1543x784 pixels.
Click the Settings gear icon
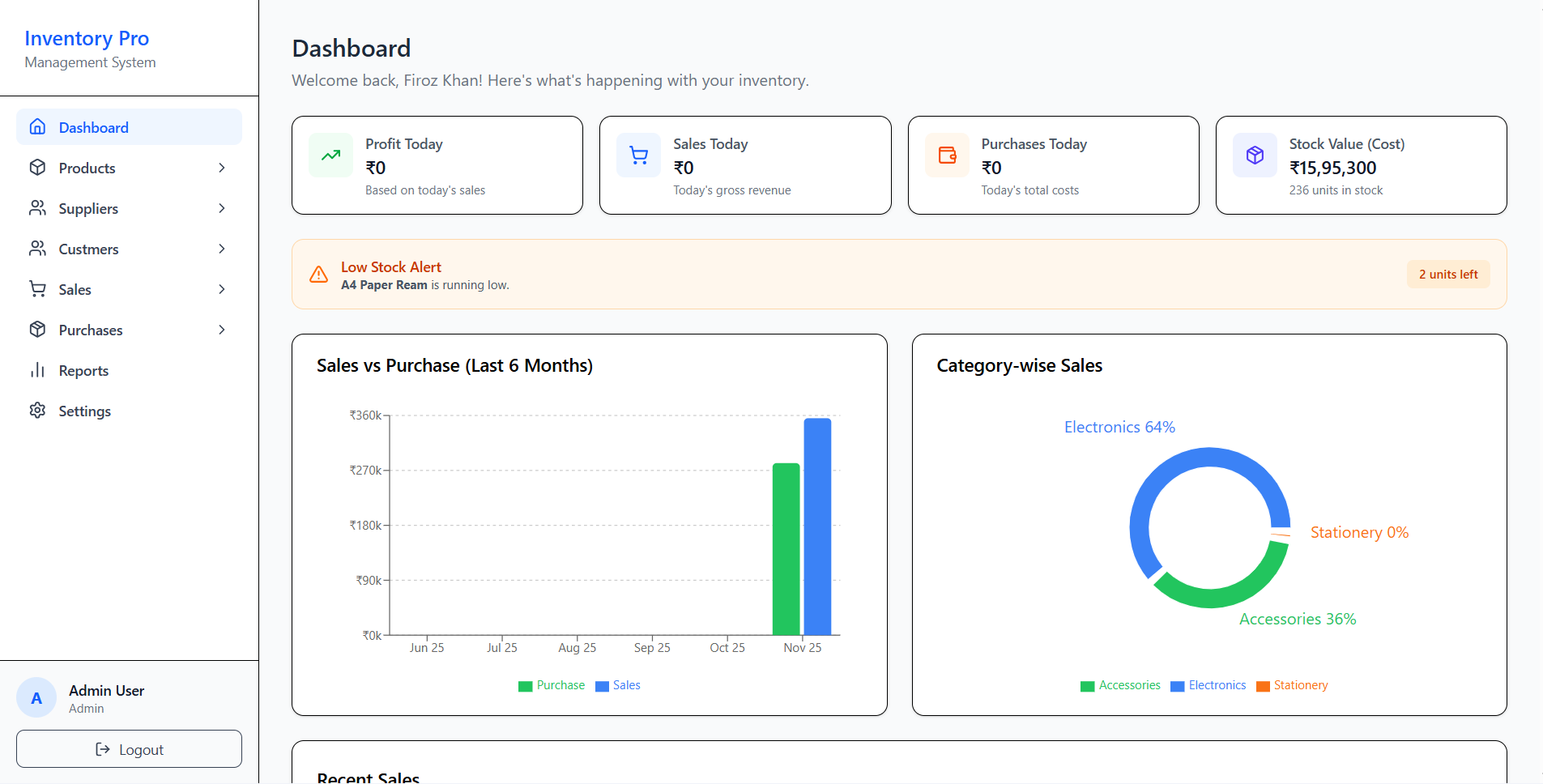tap(37, 411)
